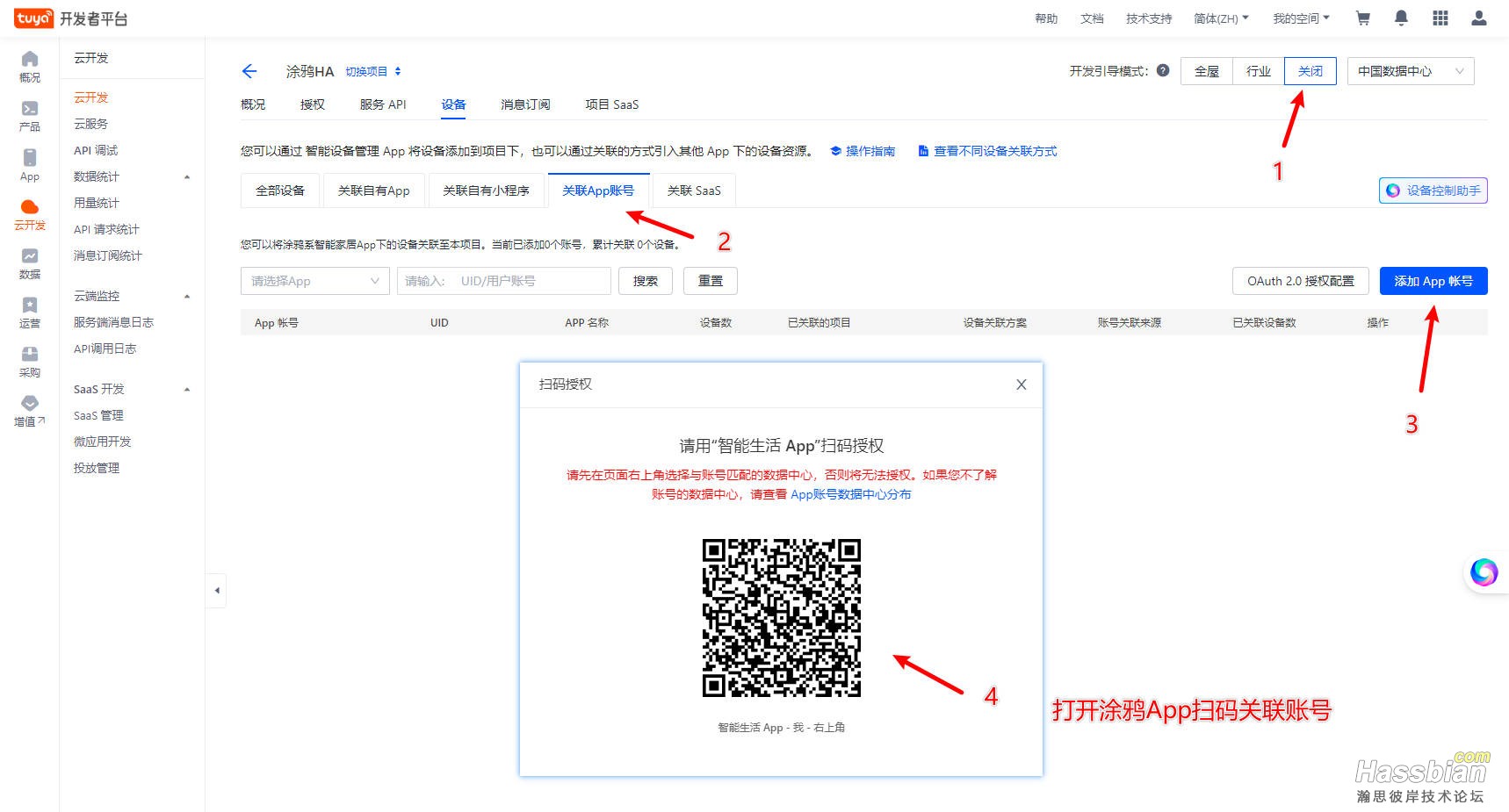
Task: Click the 添加 App 帐号 button
Action: coord(1433,281)
